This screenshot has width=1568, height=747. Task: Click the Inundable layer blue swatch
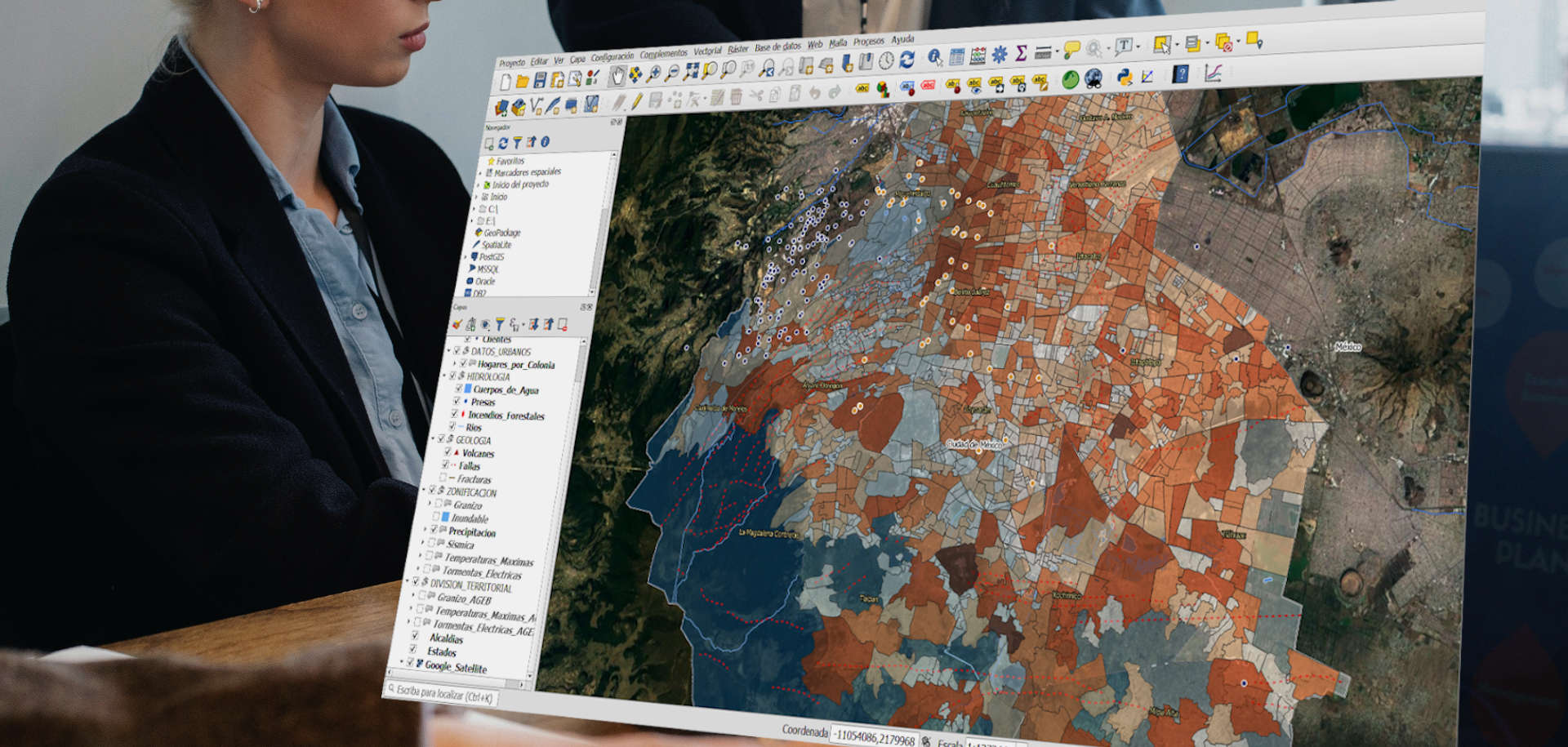(445, 517)
